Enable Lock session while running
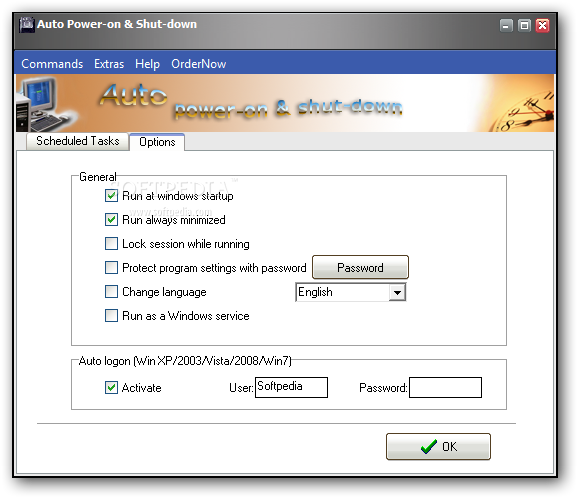 pos(111,243)
